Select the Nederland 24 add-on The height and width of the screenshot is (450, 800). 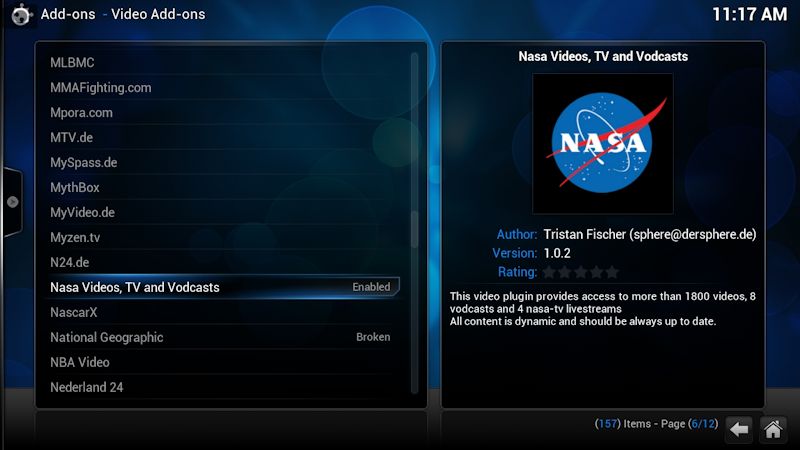(x=224, y=387)
